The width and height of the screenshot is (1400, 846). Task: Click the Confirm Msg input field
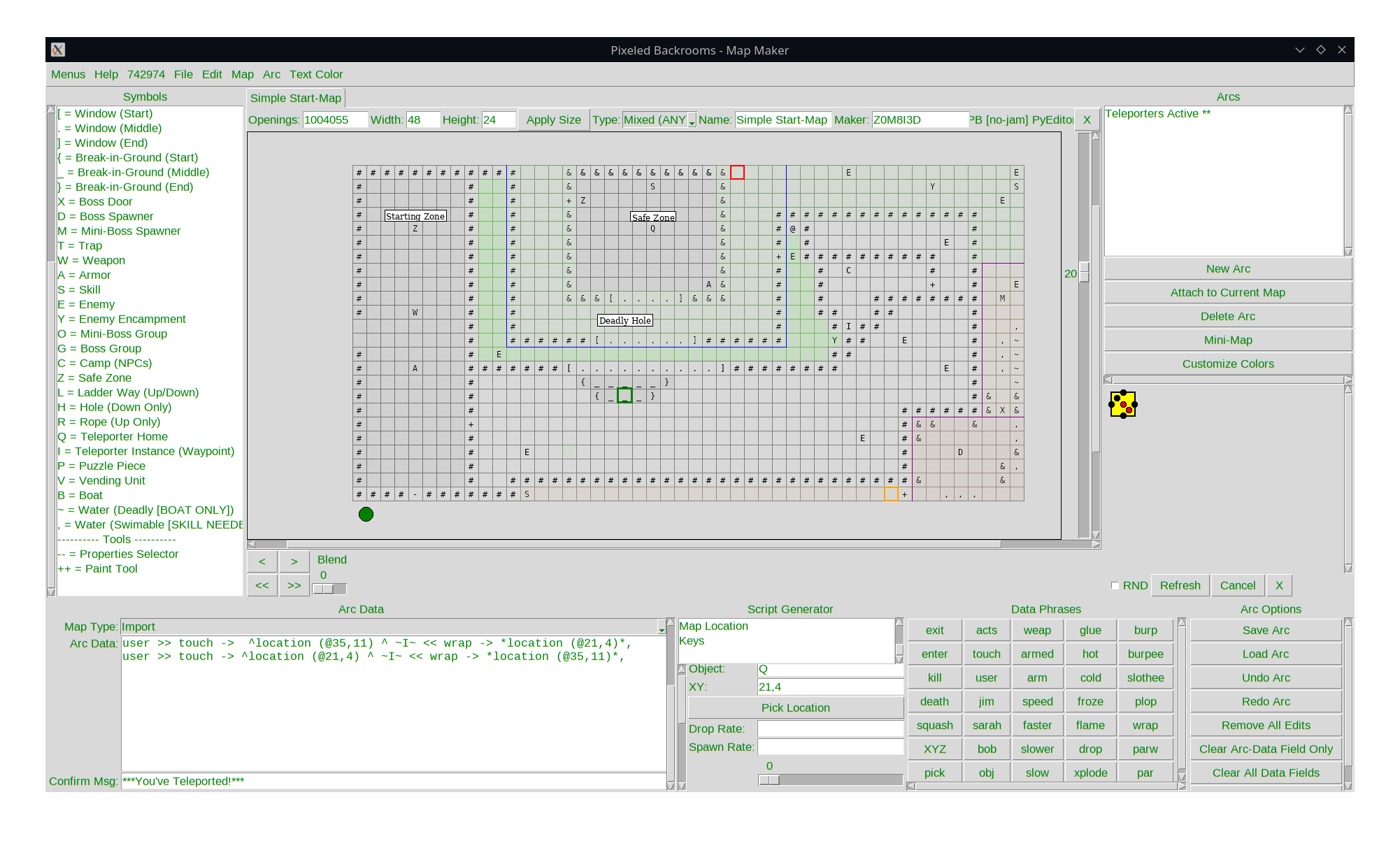(x=393, y=781)
